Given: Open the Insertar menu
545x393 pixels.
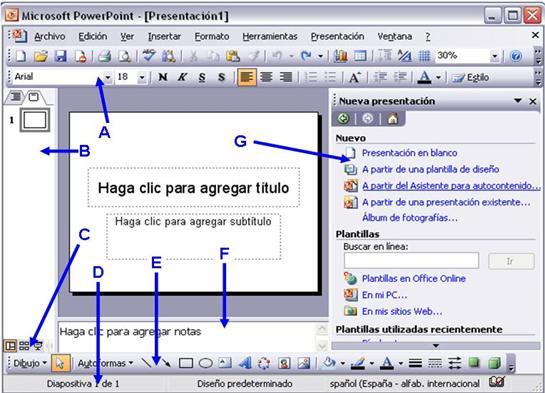Looking at the screenshot, I should point(164,36).
